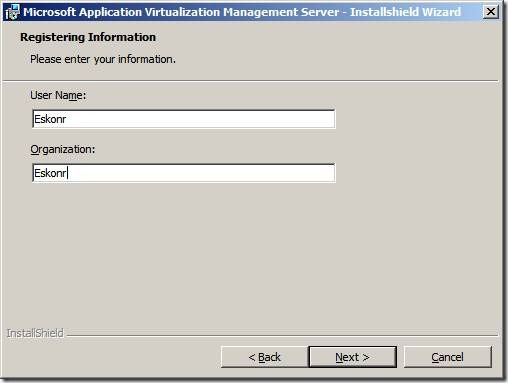508x383 pixels.
Task: Cancel the installation wizard
Action: tap(448, 357)
